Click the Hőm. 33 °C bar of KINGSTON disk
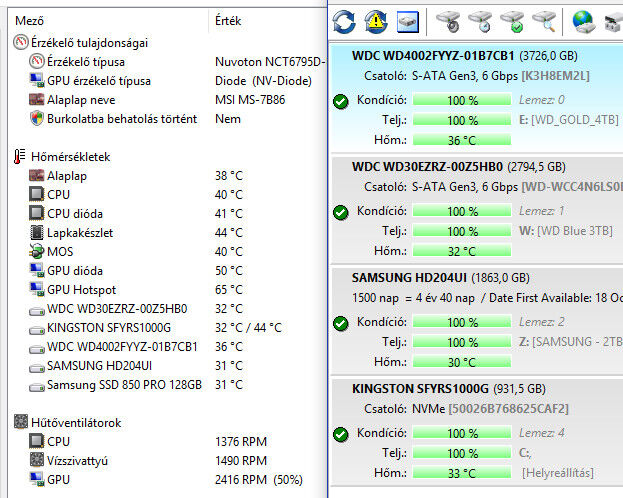 coord(462,473)
